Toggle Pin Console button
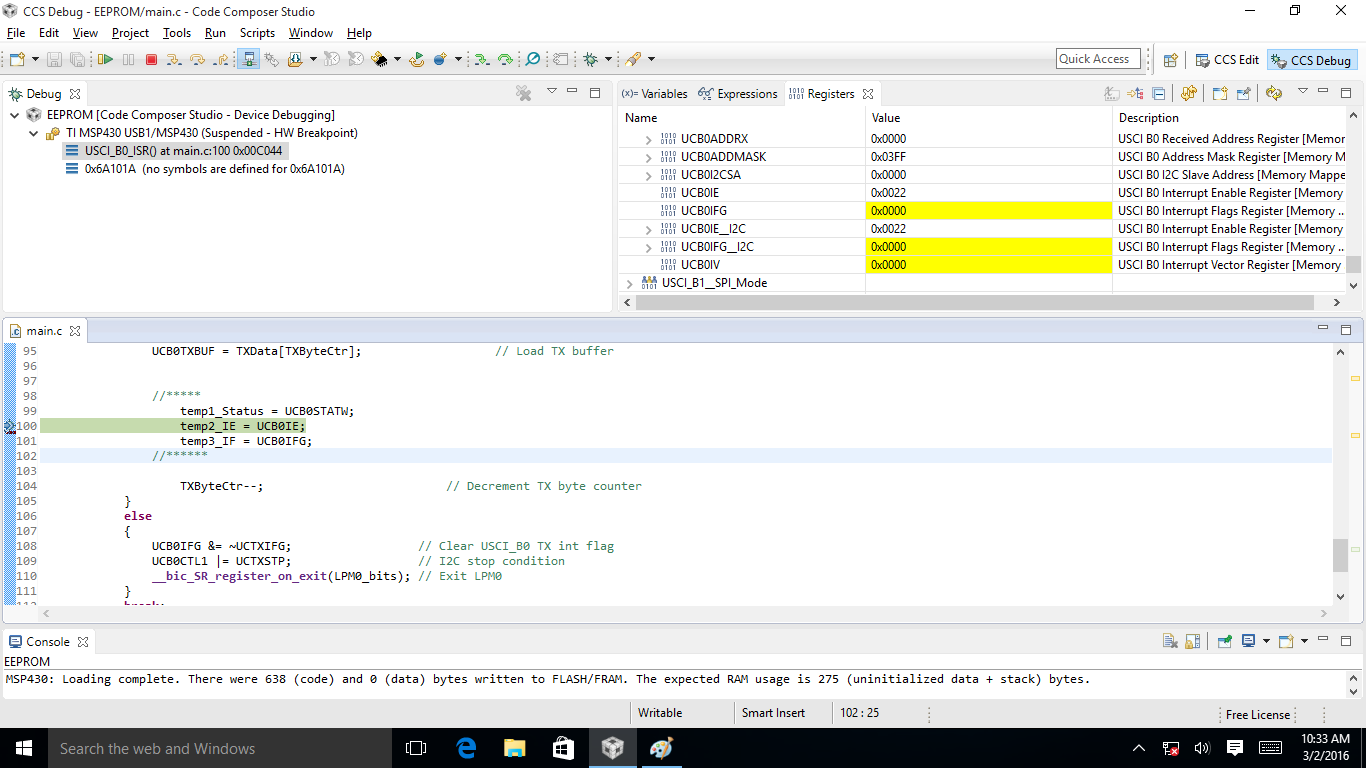 tap(1224, 642)
